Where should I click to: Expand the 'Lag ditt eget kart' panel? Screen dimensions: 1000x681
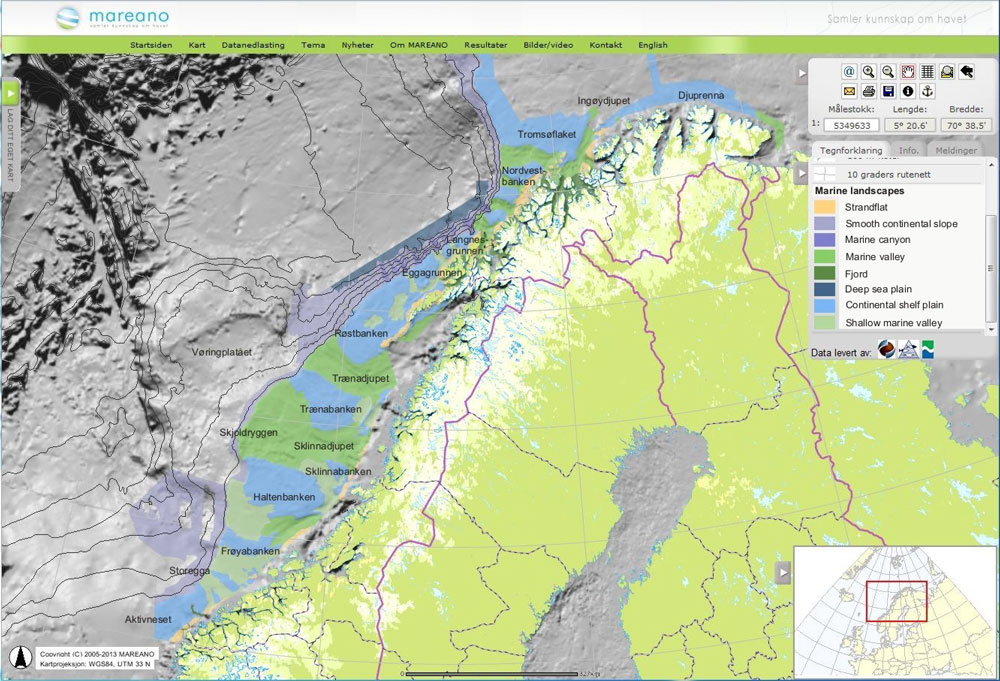[11, 93]
